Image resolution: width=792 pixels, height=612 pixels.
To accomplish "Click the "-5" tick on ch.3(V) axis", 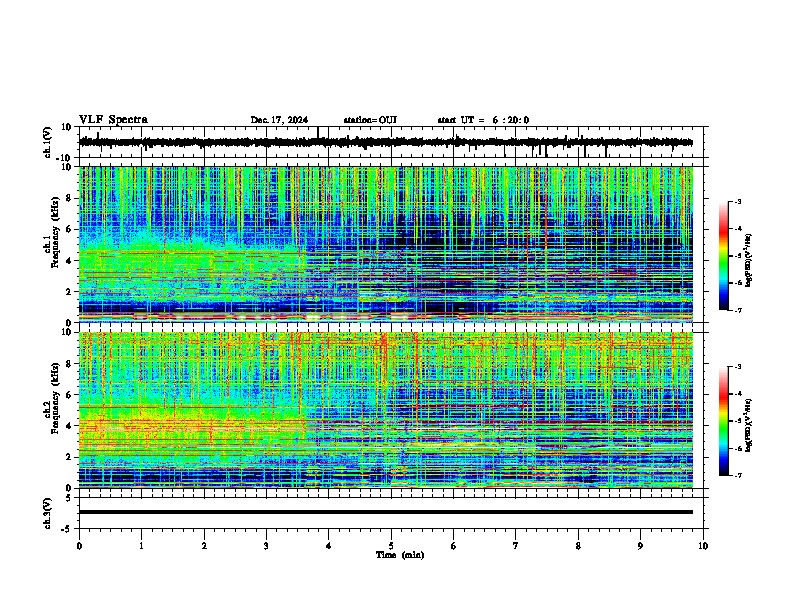I will pos(67,529).
